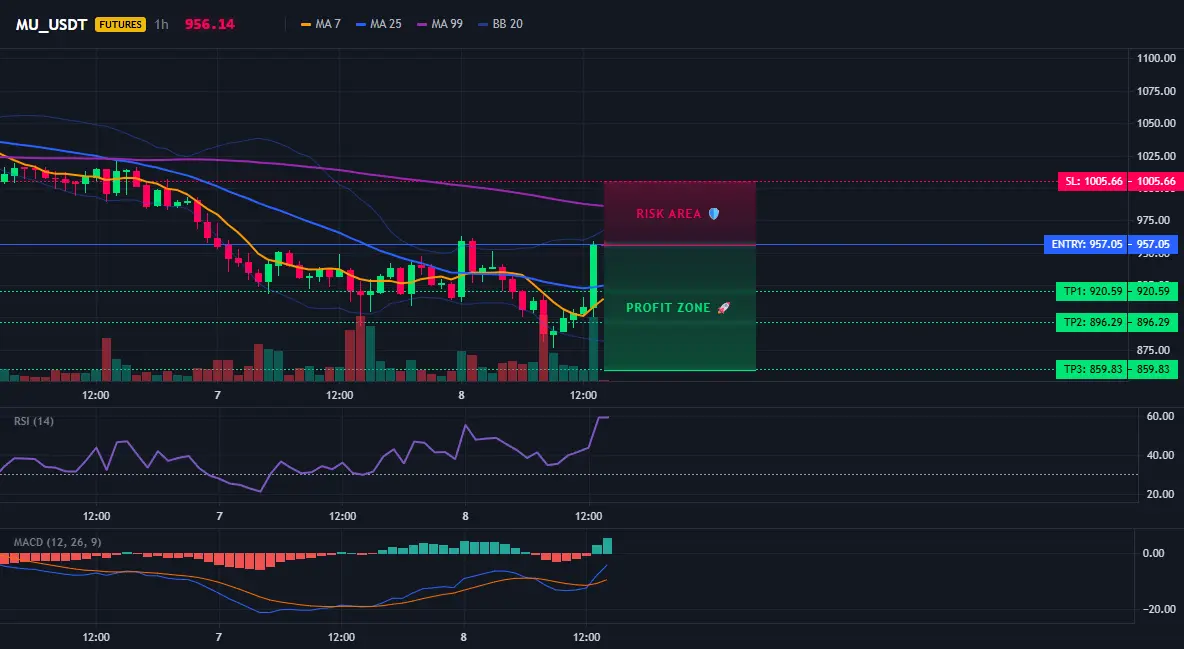Click the RSI 40.00 axis value
The height and width of the screenshot is (649, 1184).
pyautogui.click(x=1160, y=455)
